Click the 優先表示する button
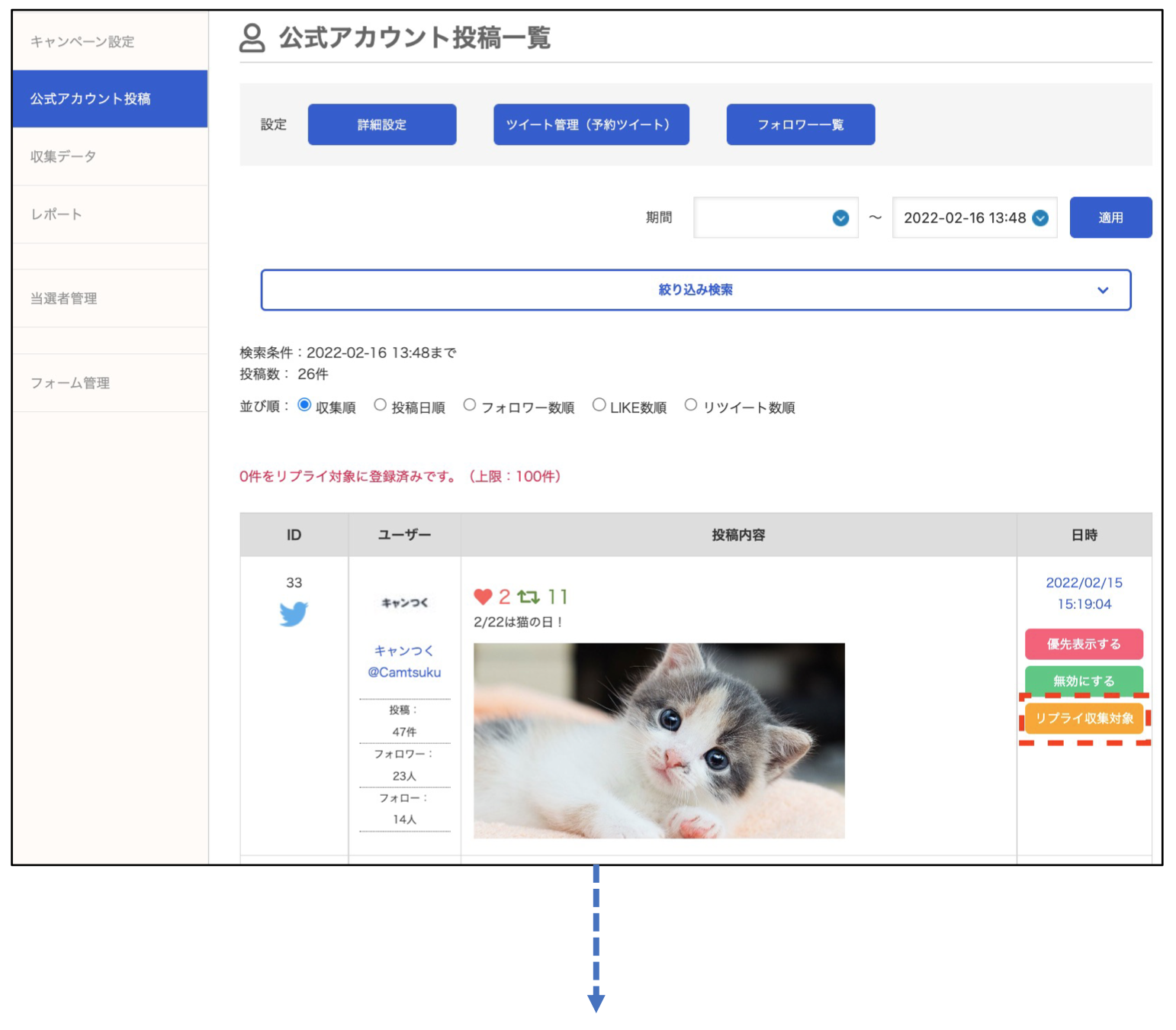Screen dimensions: 1176x1030 (x=1084, y=644)
